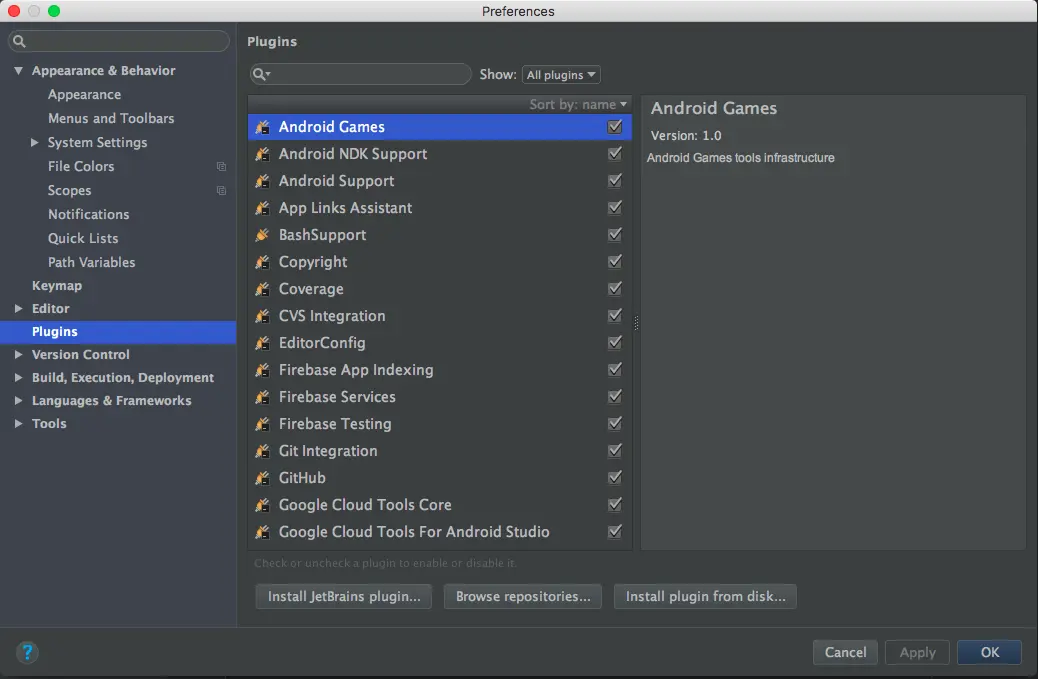Uncheck the Copyright plugin checkbox
This screenshot has height=679, width=1038.
(614, 261)
